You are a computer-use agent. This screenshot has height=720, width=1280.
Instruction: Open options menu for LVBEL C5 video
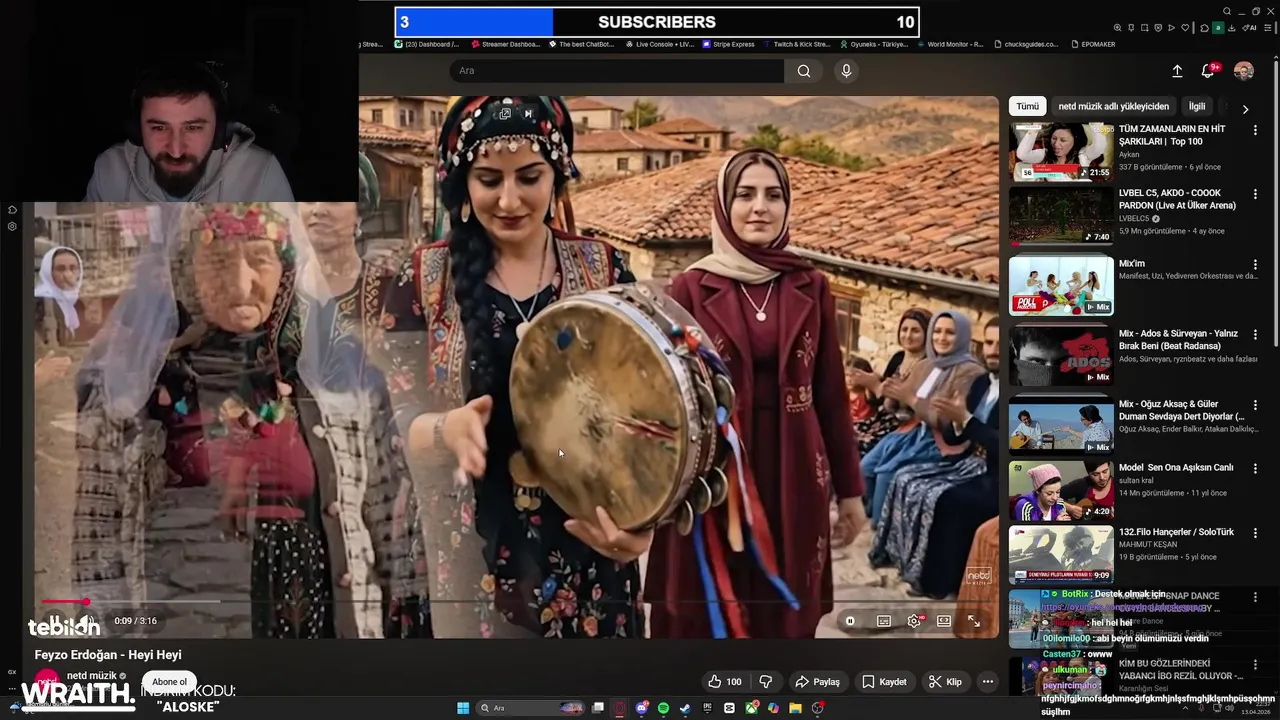click(x=1255, y=194)
